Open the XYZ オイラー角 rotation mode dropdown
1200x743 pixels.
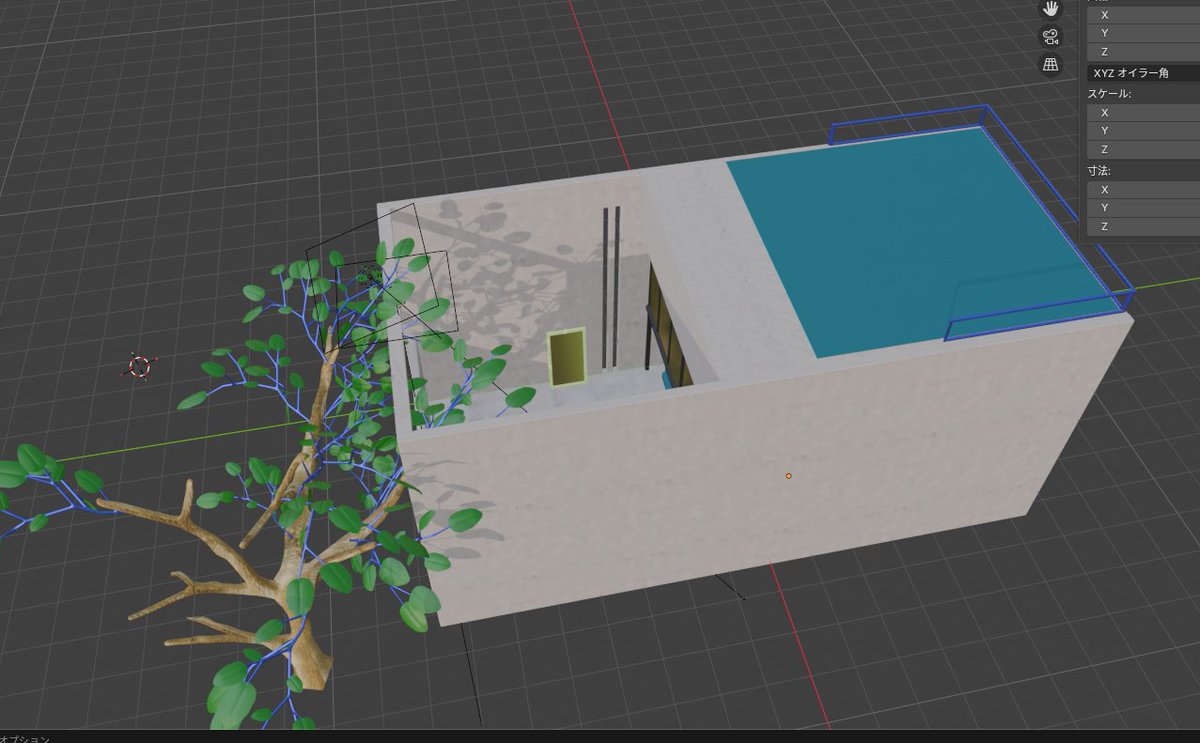pyautogui.click(x=1143, y=73)
